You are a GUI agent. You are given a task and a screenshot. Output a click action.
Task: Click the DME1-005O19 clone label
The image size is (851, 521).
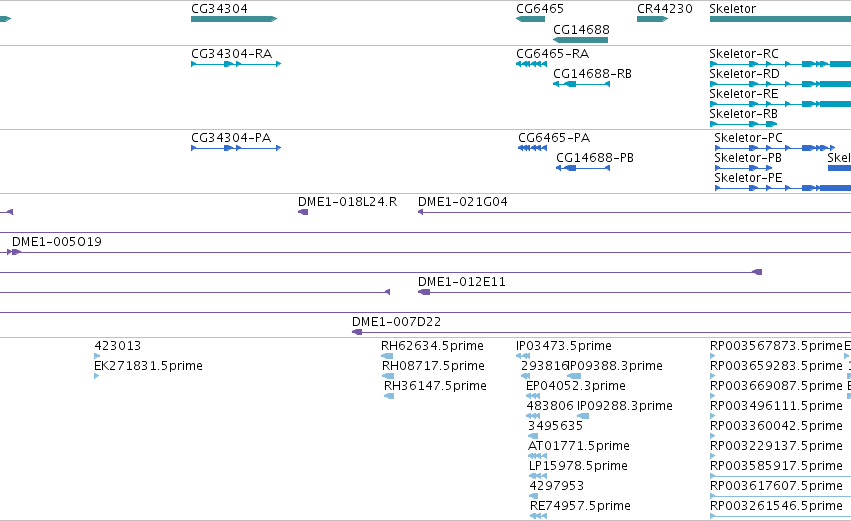pyautogui.click(x=56, y=242)
